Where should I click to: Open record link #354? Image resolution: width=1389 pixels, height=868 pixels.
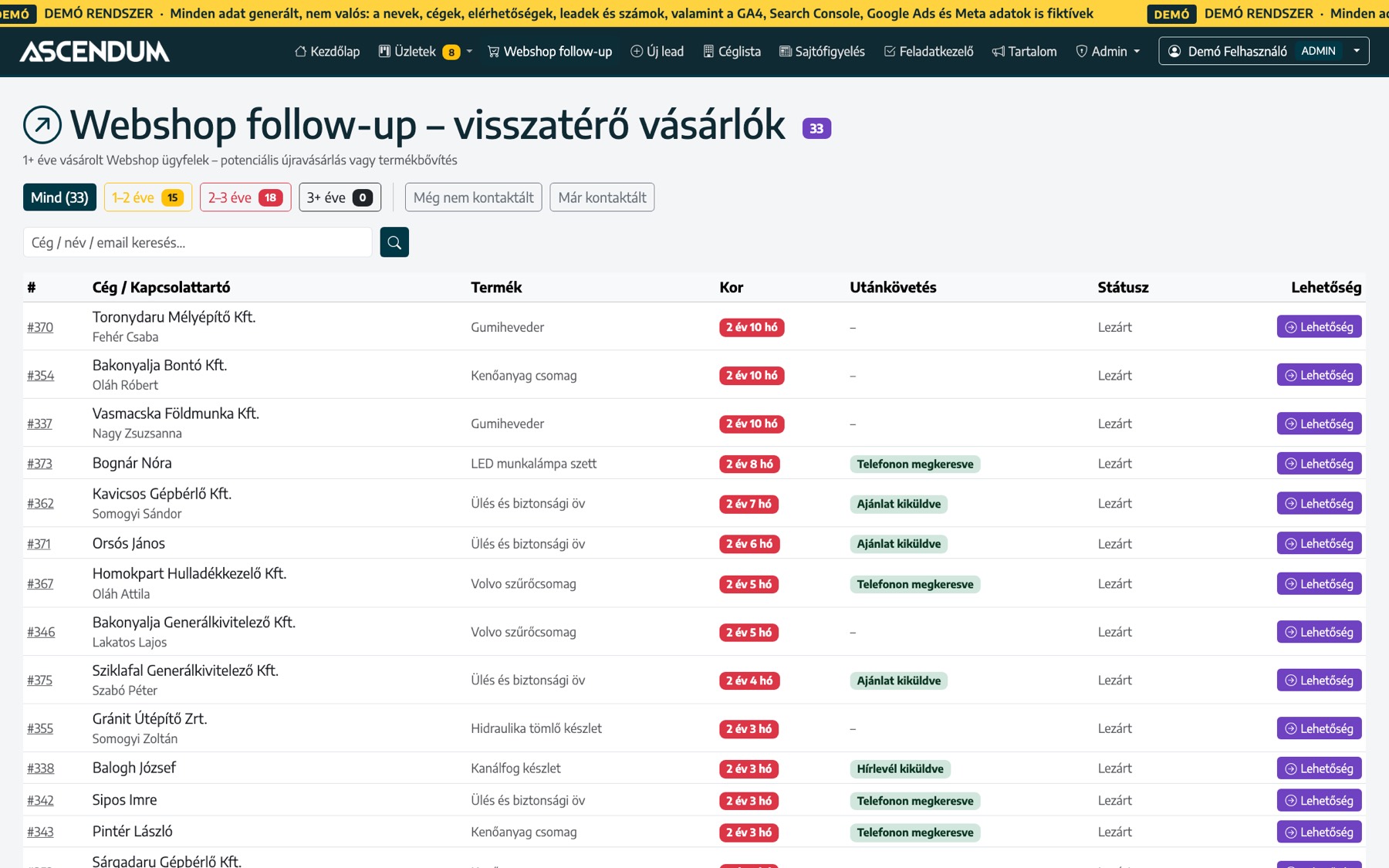tap(40, 376)
